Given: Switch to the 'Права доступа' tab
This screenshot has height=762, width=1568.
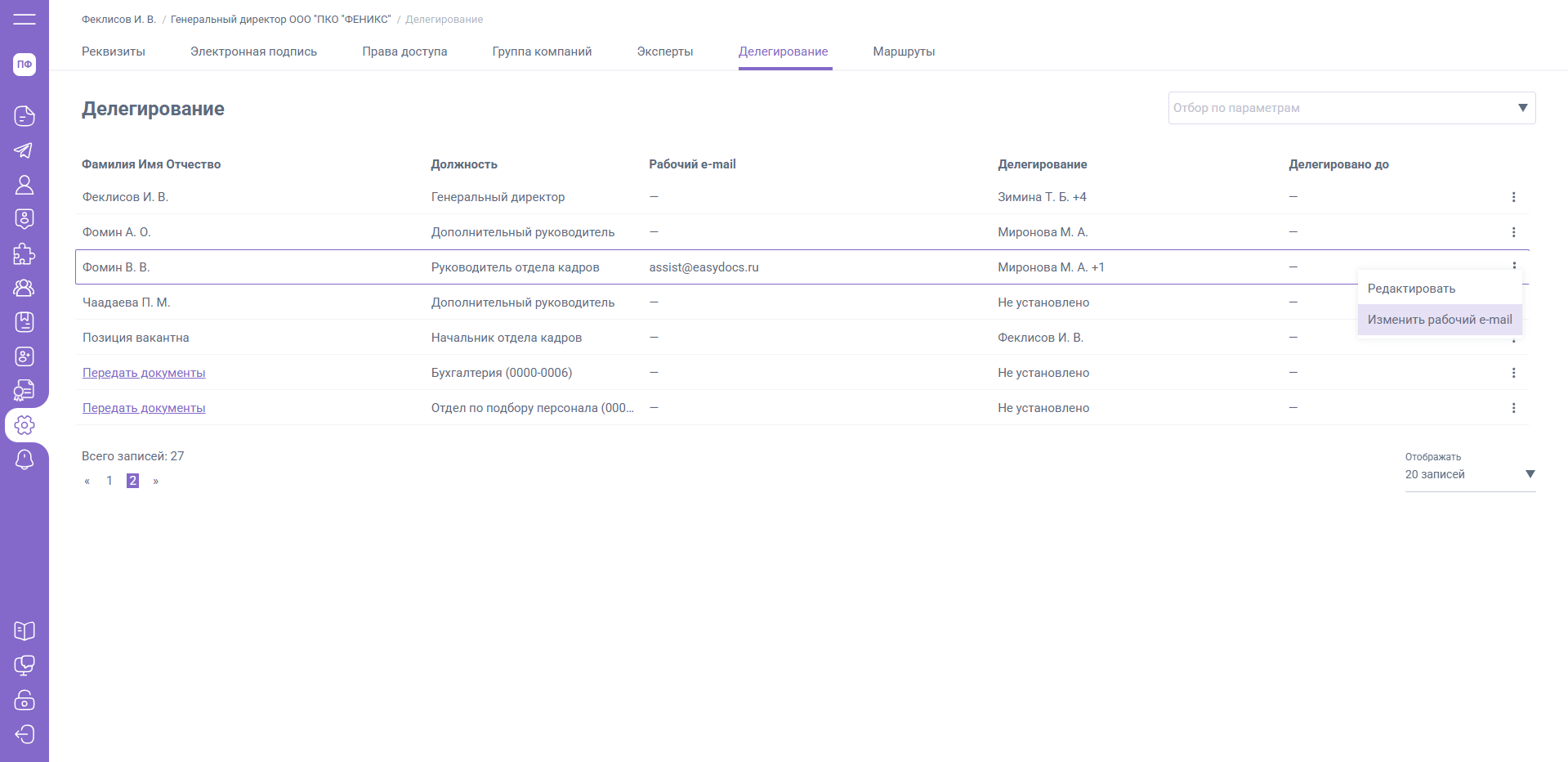Looking at the screenshot, I should (x=404, y=52).
